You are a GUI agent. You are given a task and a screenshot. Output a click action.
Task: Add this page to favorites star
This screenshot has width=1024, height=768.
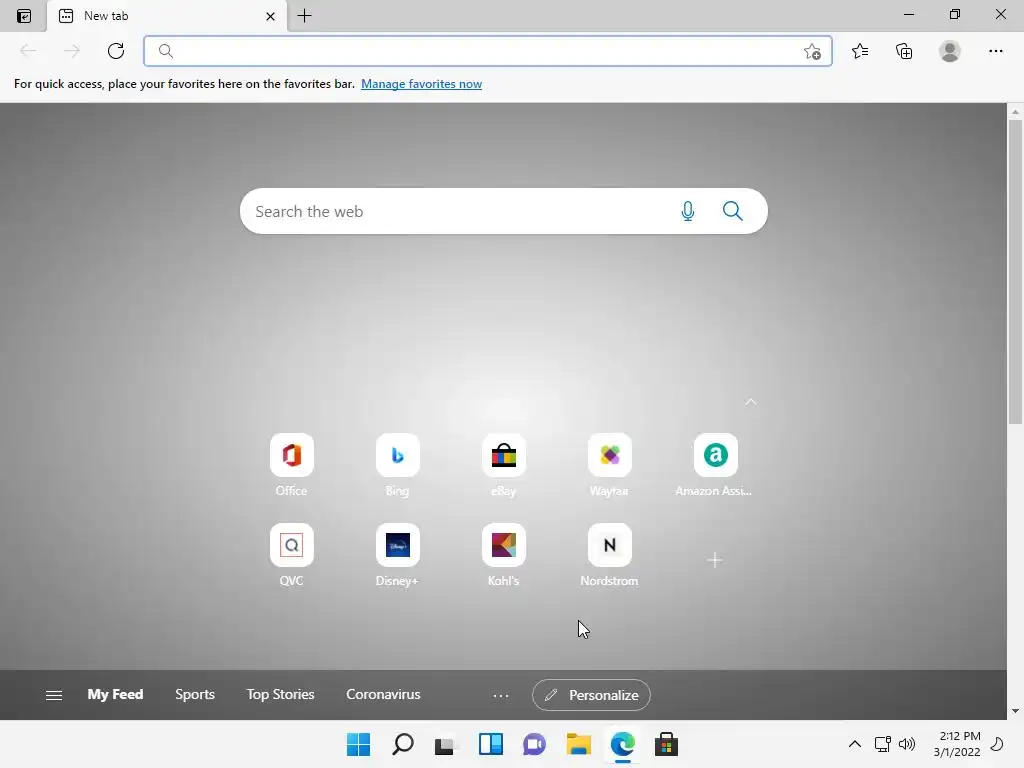[x=812, y=52]
